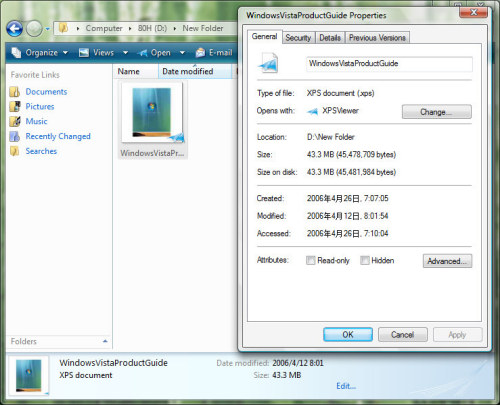Click the Open toolbar icon

142,53
